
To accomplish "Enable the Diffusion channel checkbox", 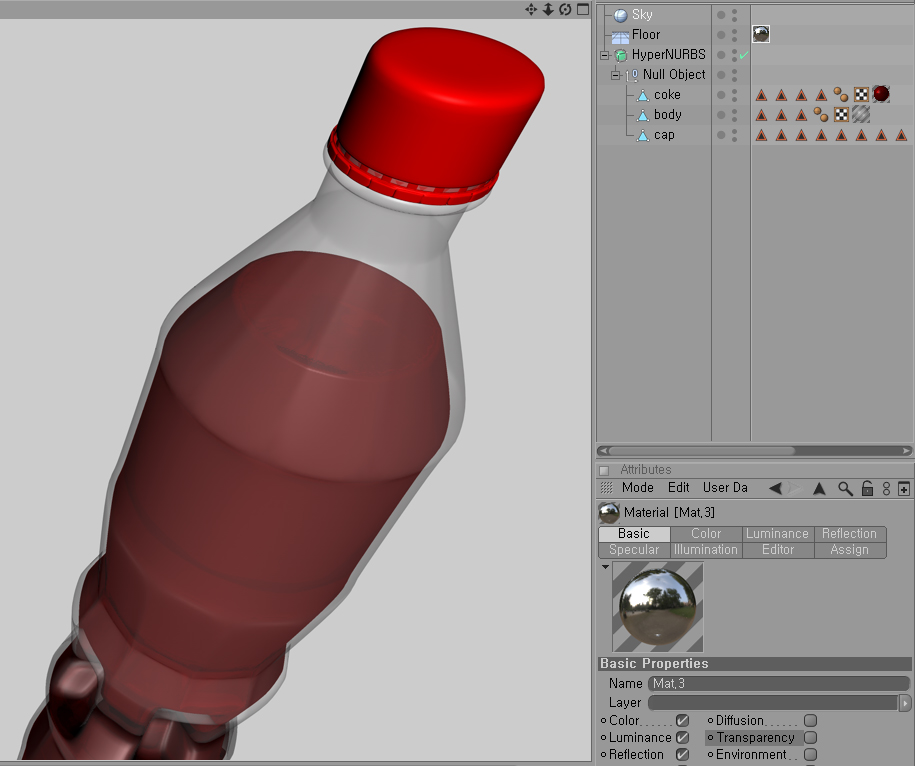I will point(810,720).
